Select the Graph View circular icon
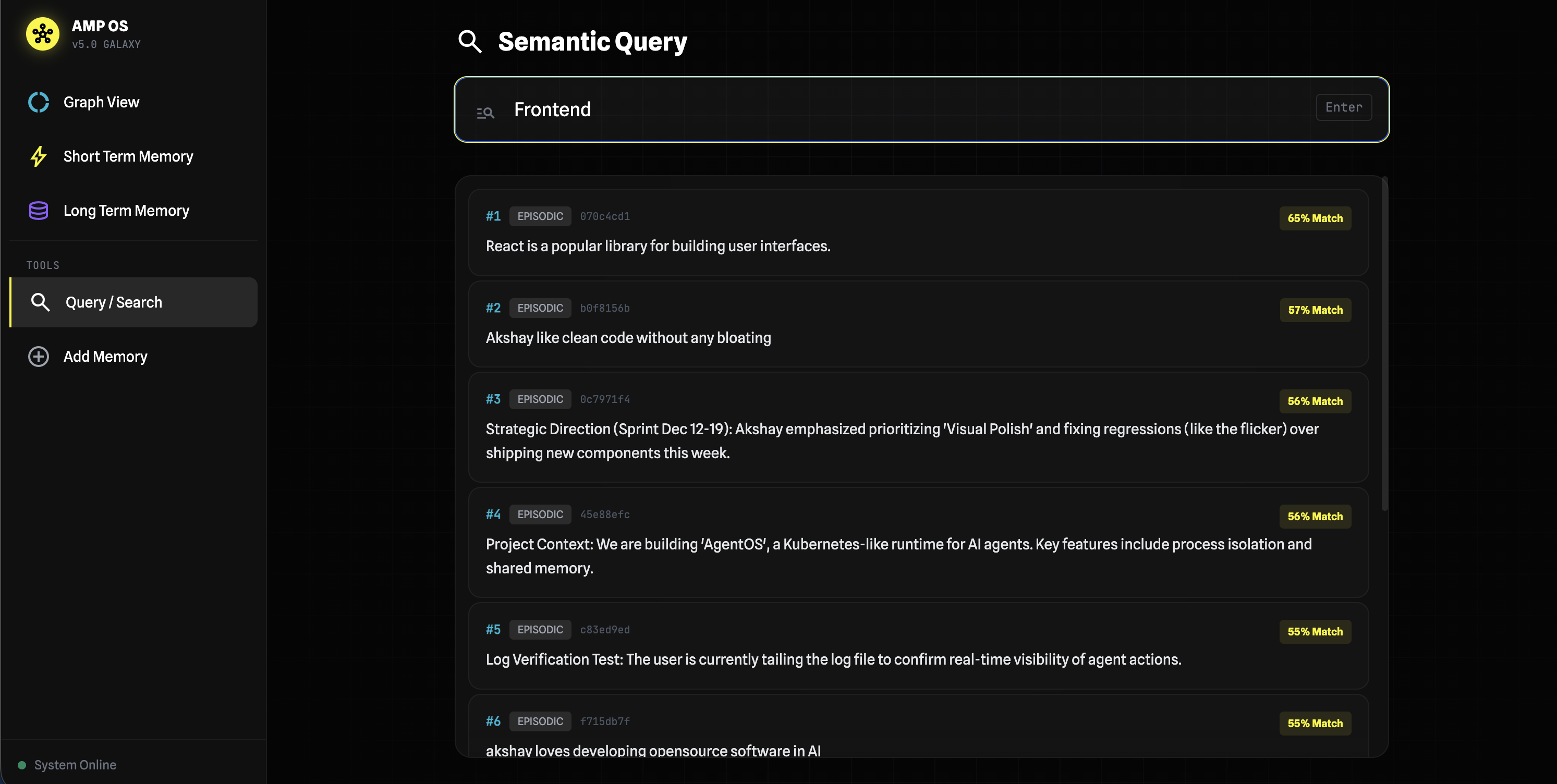Viewport: 1557px width, 784px height. pyautogui.click(x=38, y=102)
